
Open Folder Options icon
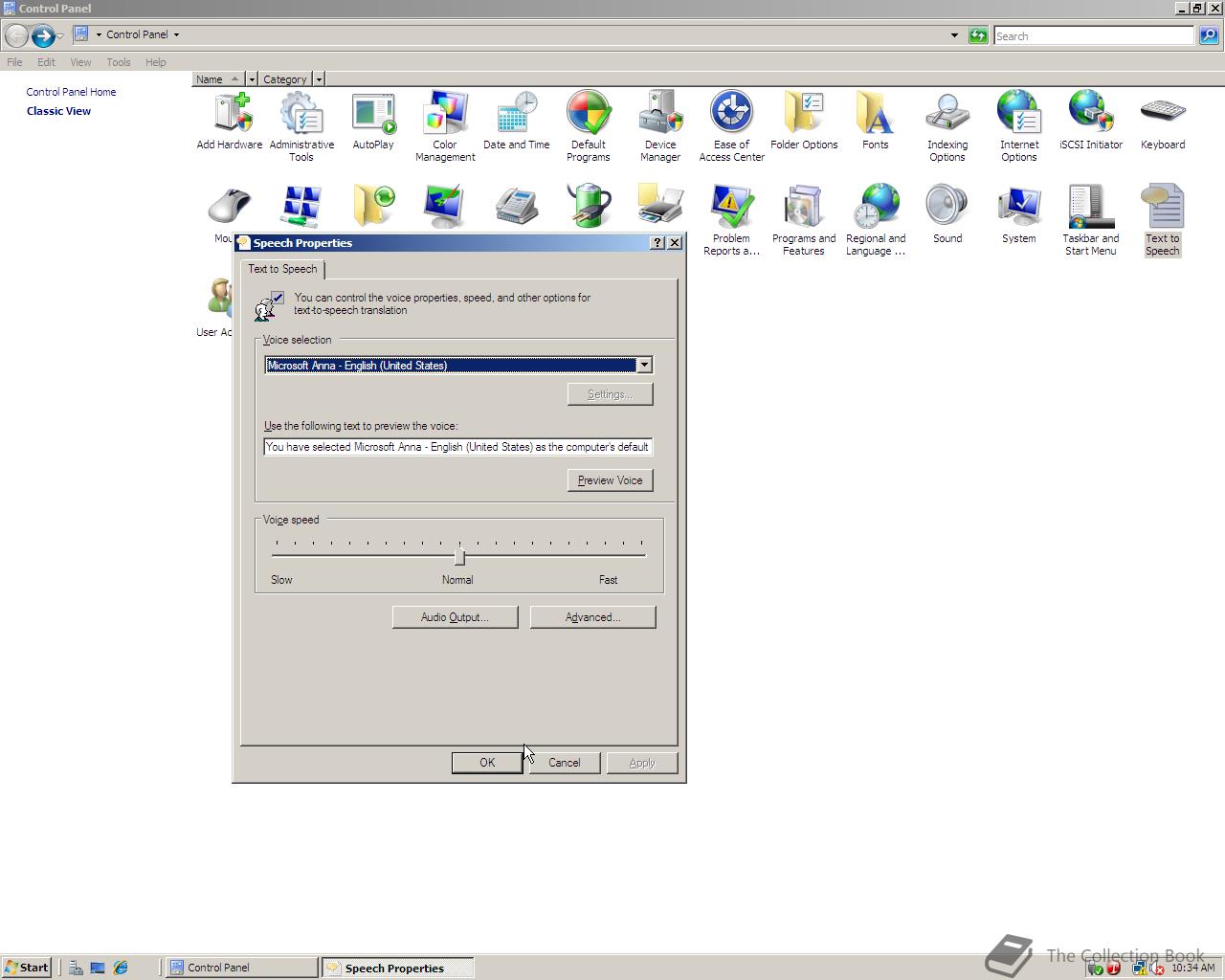(804, 122)
